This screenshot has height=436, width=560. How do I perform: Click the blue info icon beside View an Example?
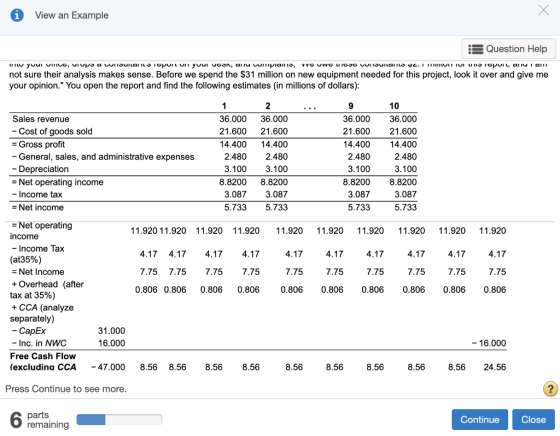tap(17, 15)
